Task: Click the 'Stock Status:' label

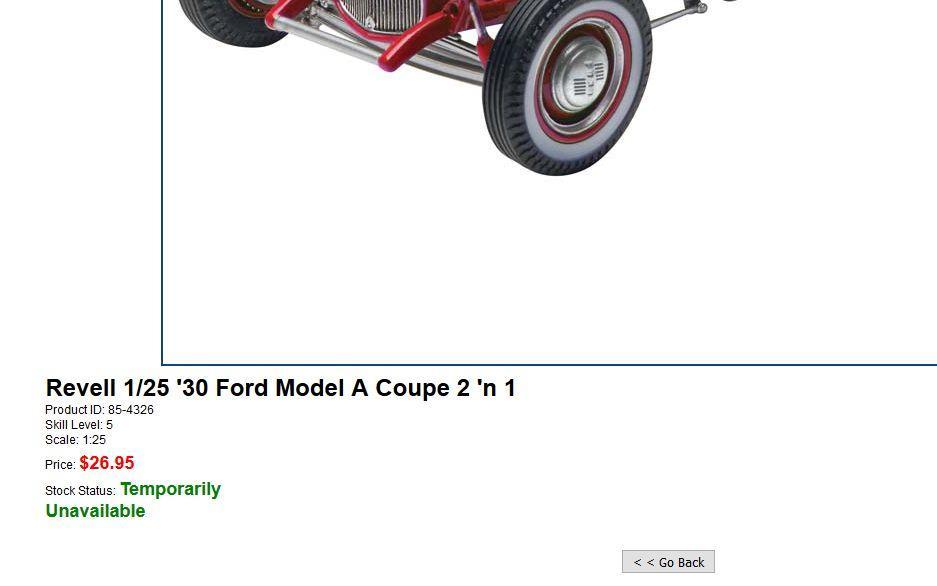Action: [x=80, y=491]
